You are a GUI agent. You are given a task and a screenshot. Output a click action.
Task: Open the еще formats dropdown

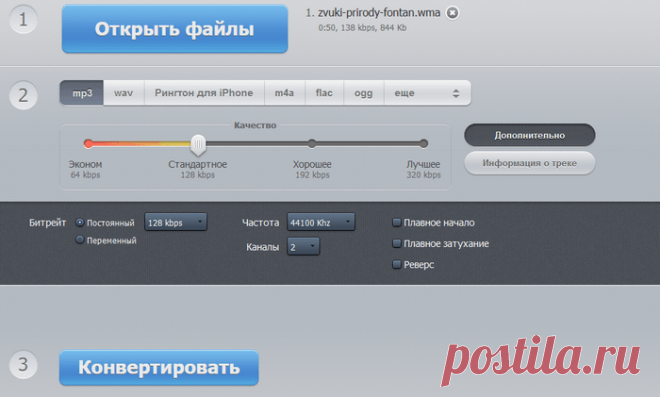click(x=427, y=93)
